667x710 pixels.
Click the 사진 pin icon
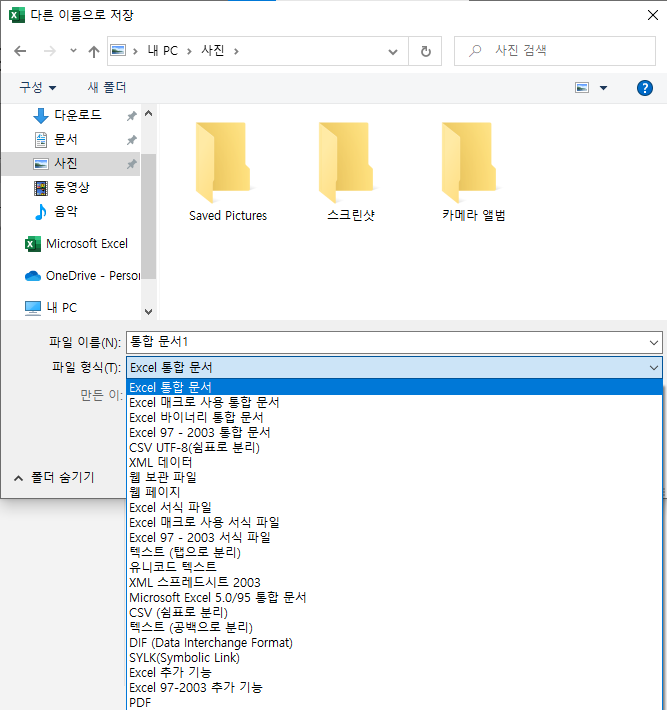[131, 164]
